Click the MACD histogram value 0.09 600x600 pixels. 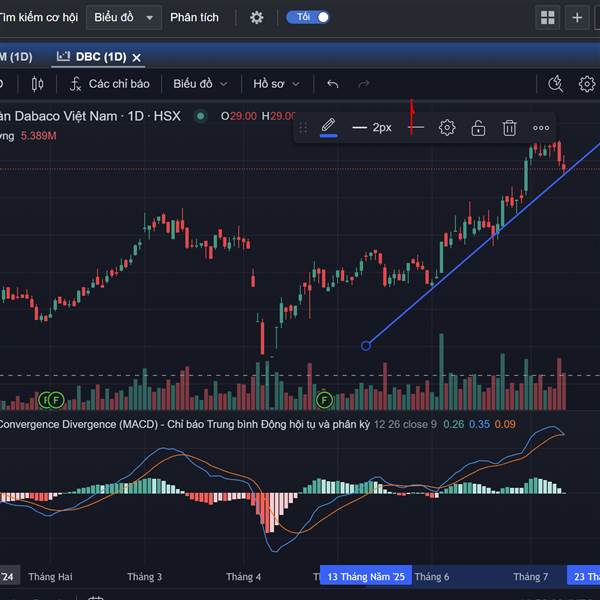pyautogui.click(x=505, y=424)
